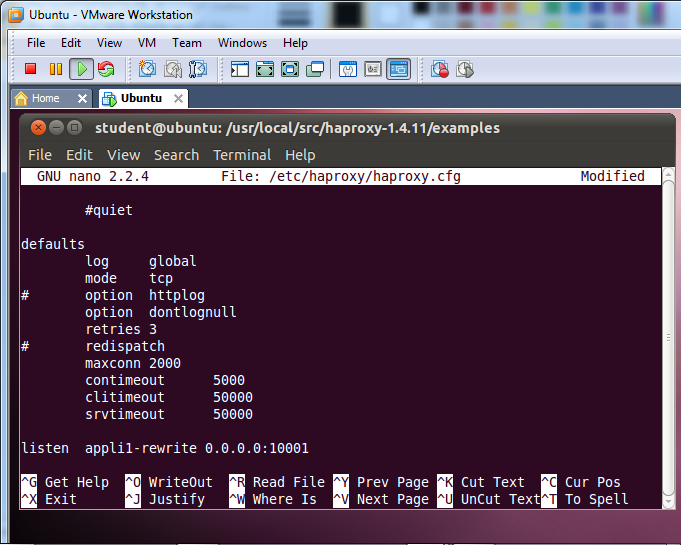Open the terminal's Edit menu
The width and height of the screenshot is (681, 545).
tap(79, 155)
